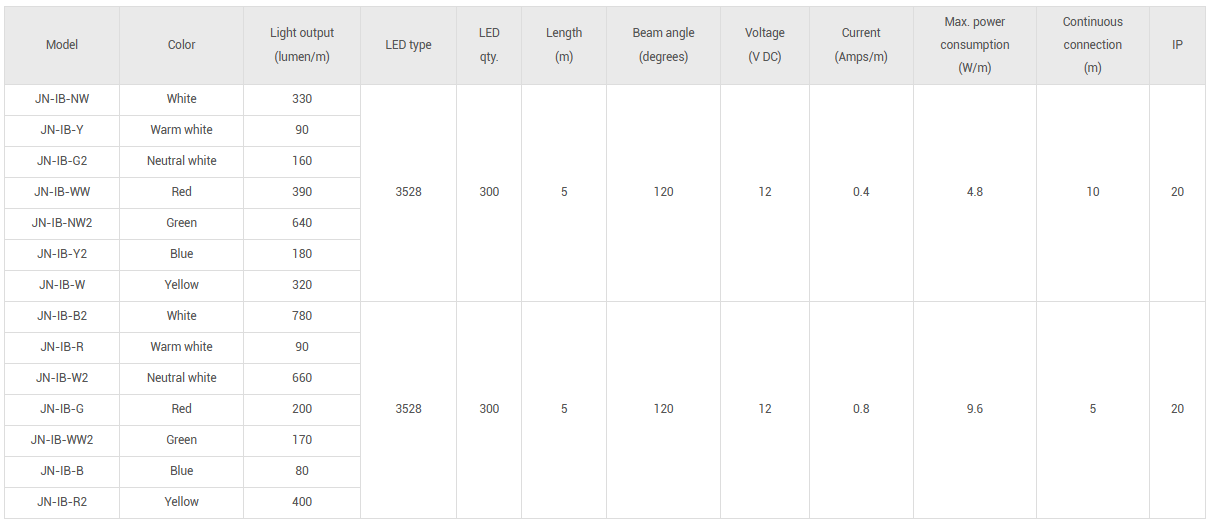Click the Max. power consumption header
Screen dimensions: 1210x524
click(974, 45)
